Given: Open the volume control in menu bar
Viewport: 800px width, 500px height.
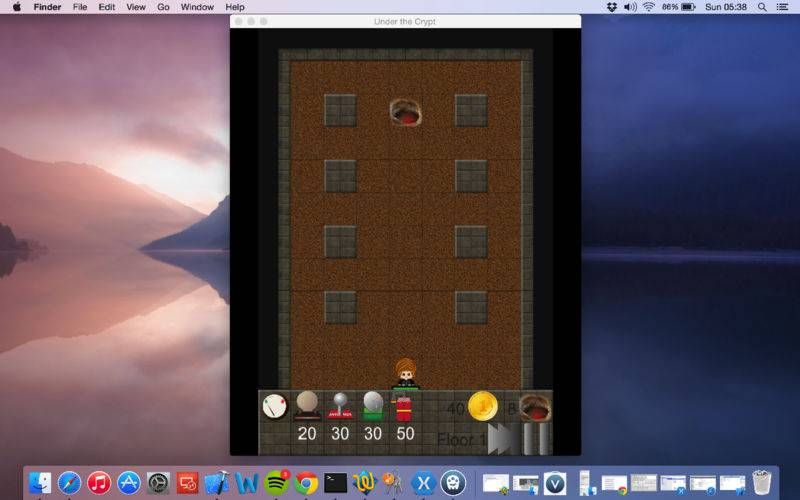Looking at the screenshot, I should point(630,7).
